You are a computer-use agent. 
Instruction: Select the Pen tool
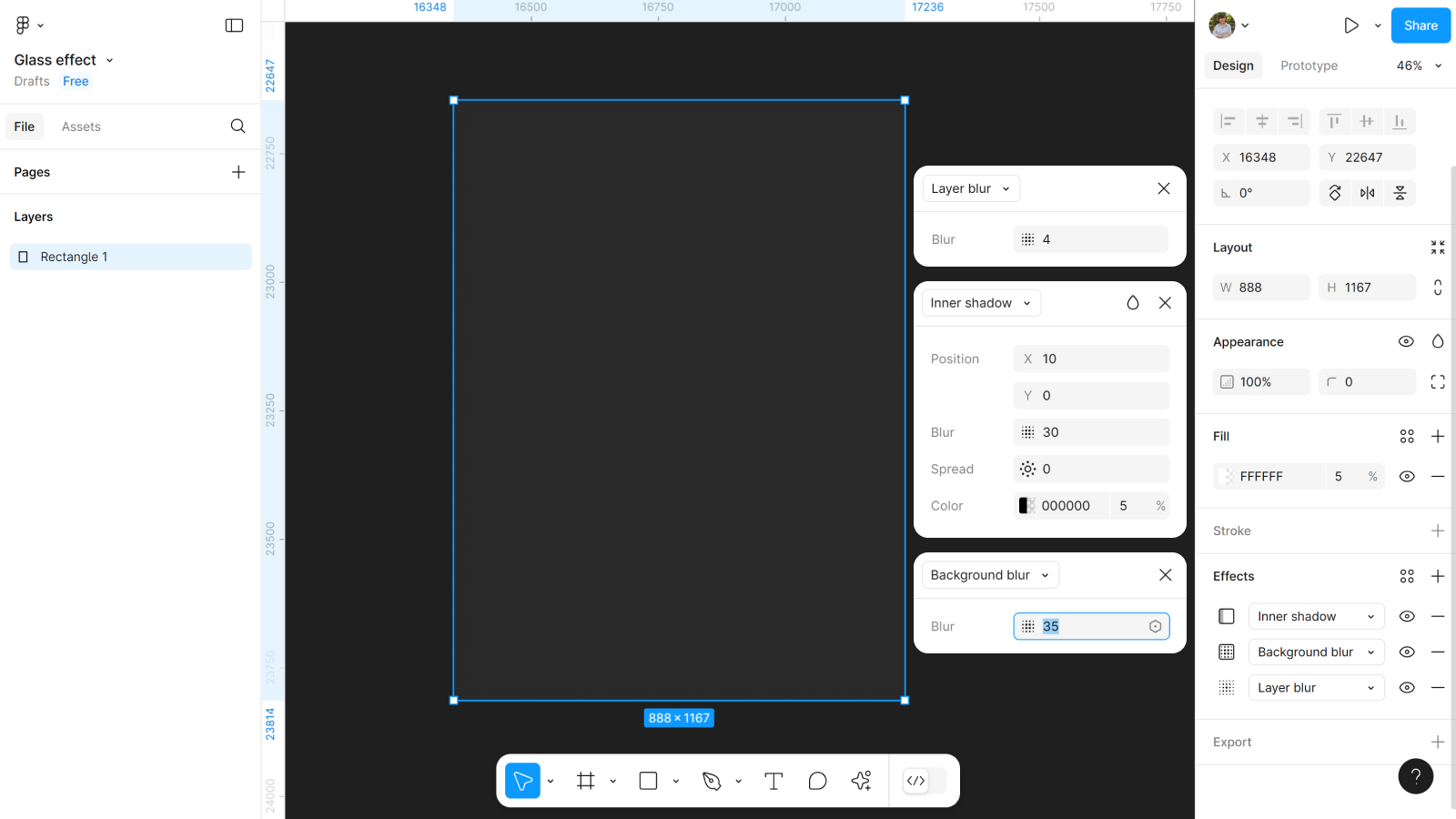[x=712, y=781]
